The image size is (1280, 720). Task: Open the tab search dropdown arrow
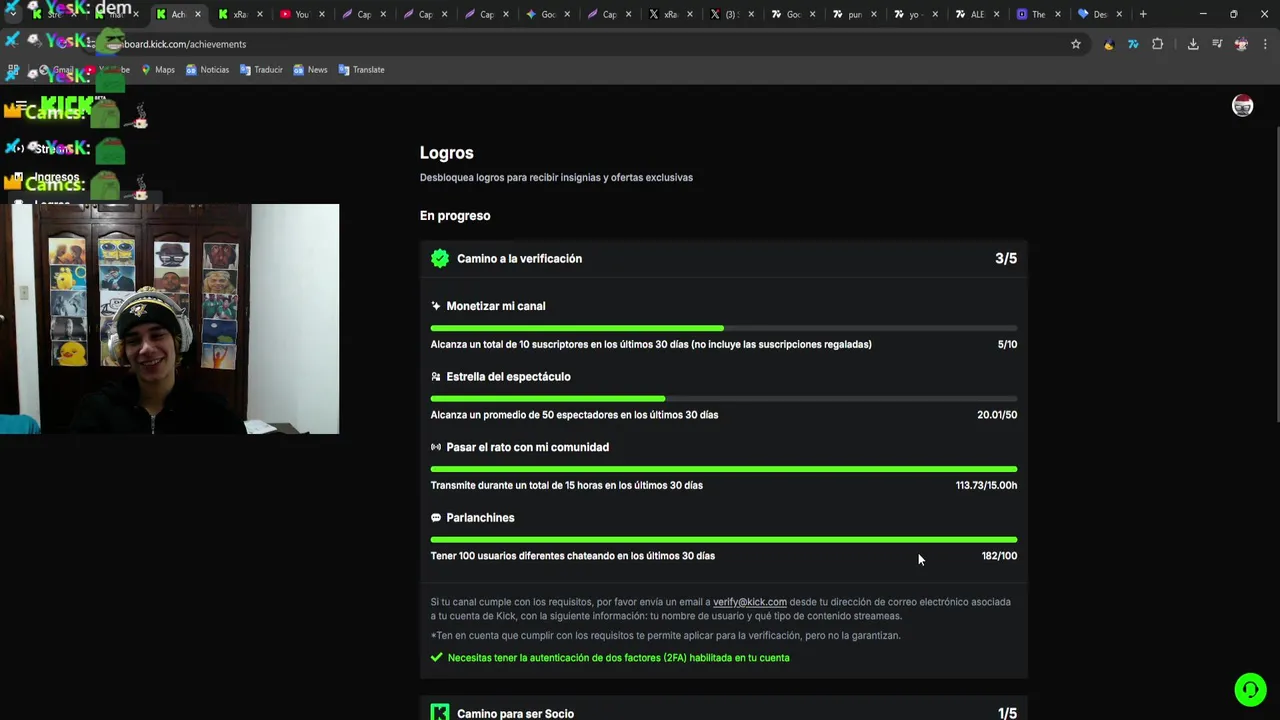click(12, 14)
